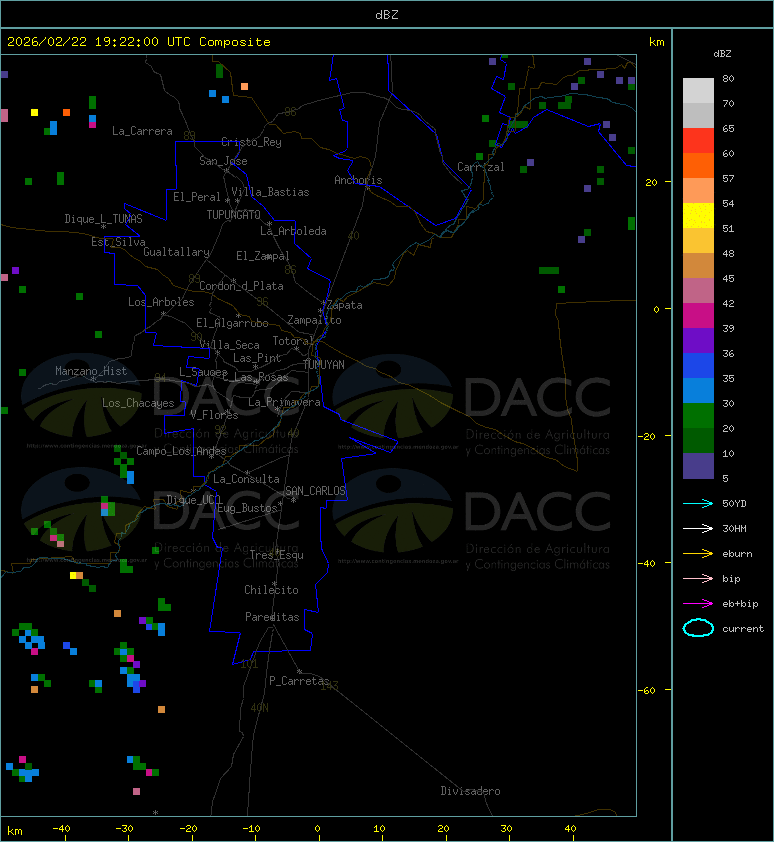Click the Zampalito map label
The image size is (774, 842).
pos(314,321)
